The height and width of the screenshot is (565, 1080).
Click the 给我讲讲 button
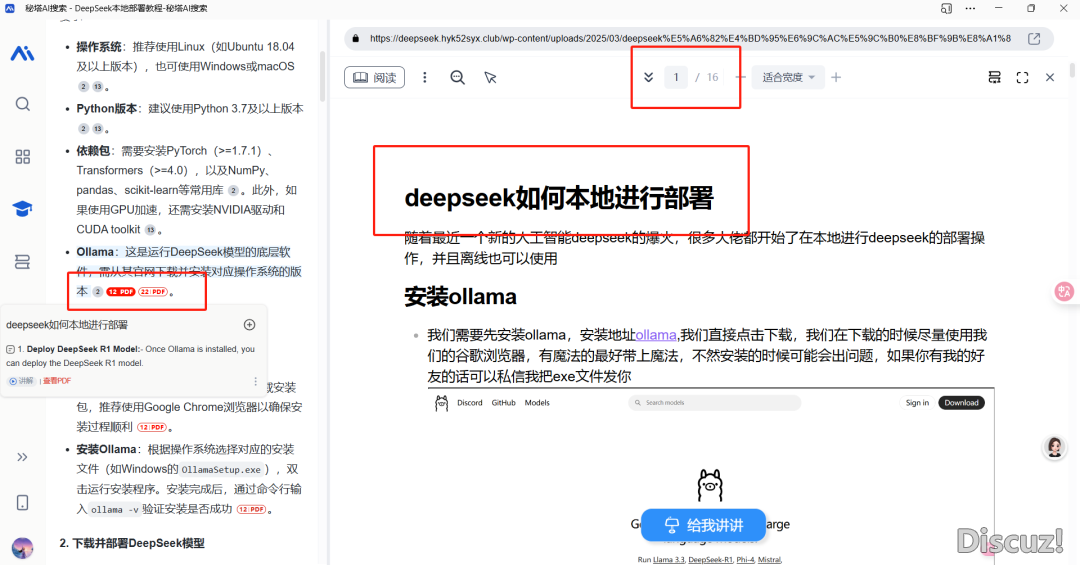click(x=703, y=525)
